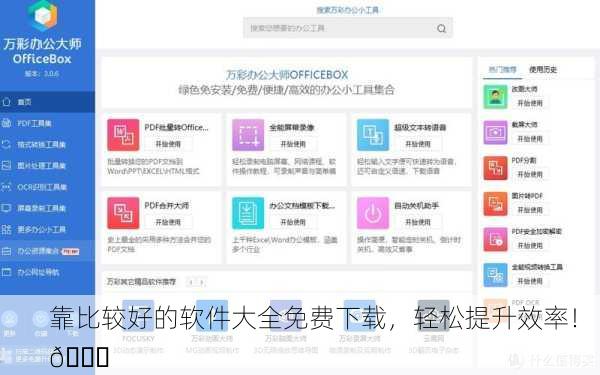600x375 pixels.
Task: Open the OCR识别工具集 sidebar section
Action: [x=47, y=187]
